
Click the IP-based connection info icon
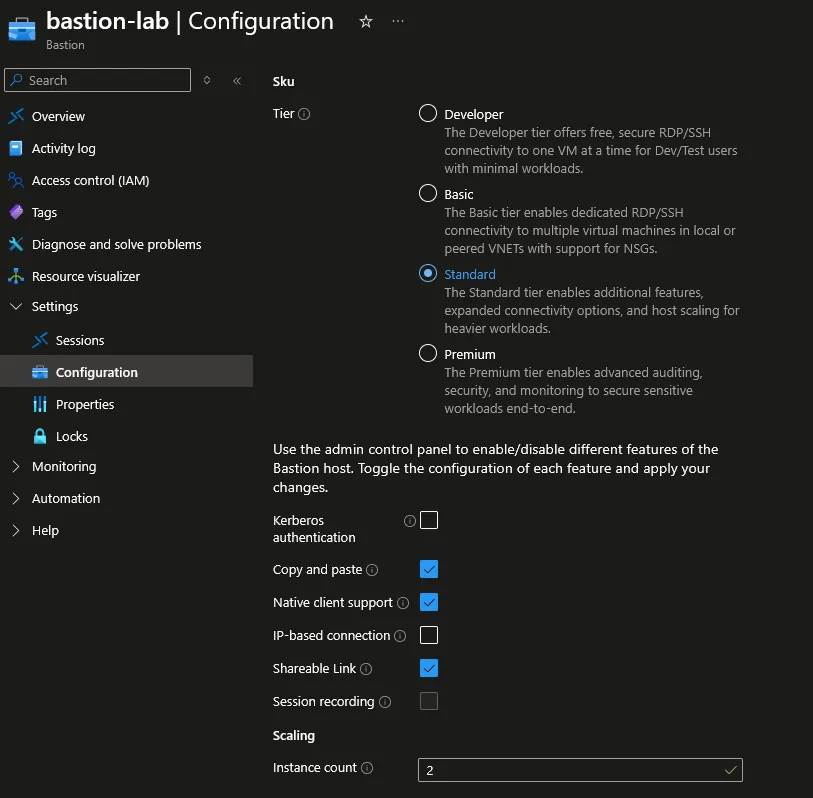(400, 636)
